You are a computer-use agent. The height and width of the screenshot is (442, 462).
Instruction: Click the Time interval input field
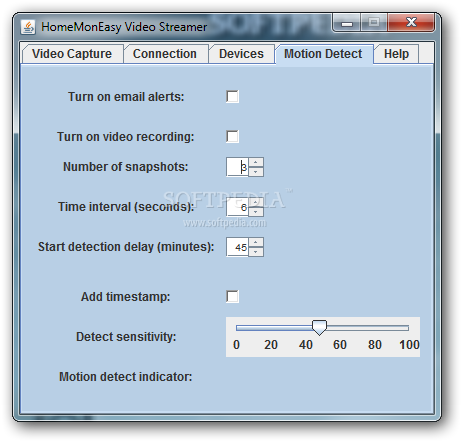click(x=237, y=207)
